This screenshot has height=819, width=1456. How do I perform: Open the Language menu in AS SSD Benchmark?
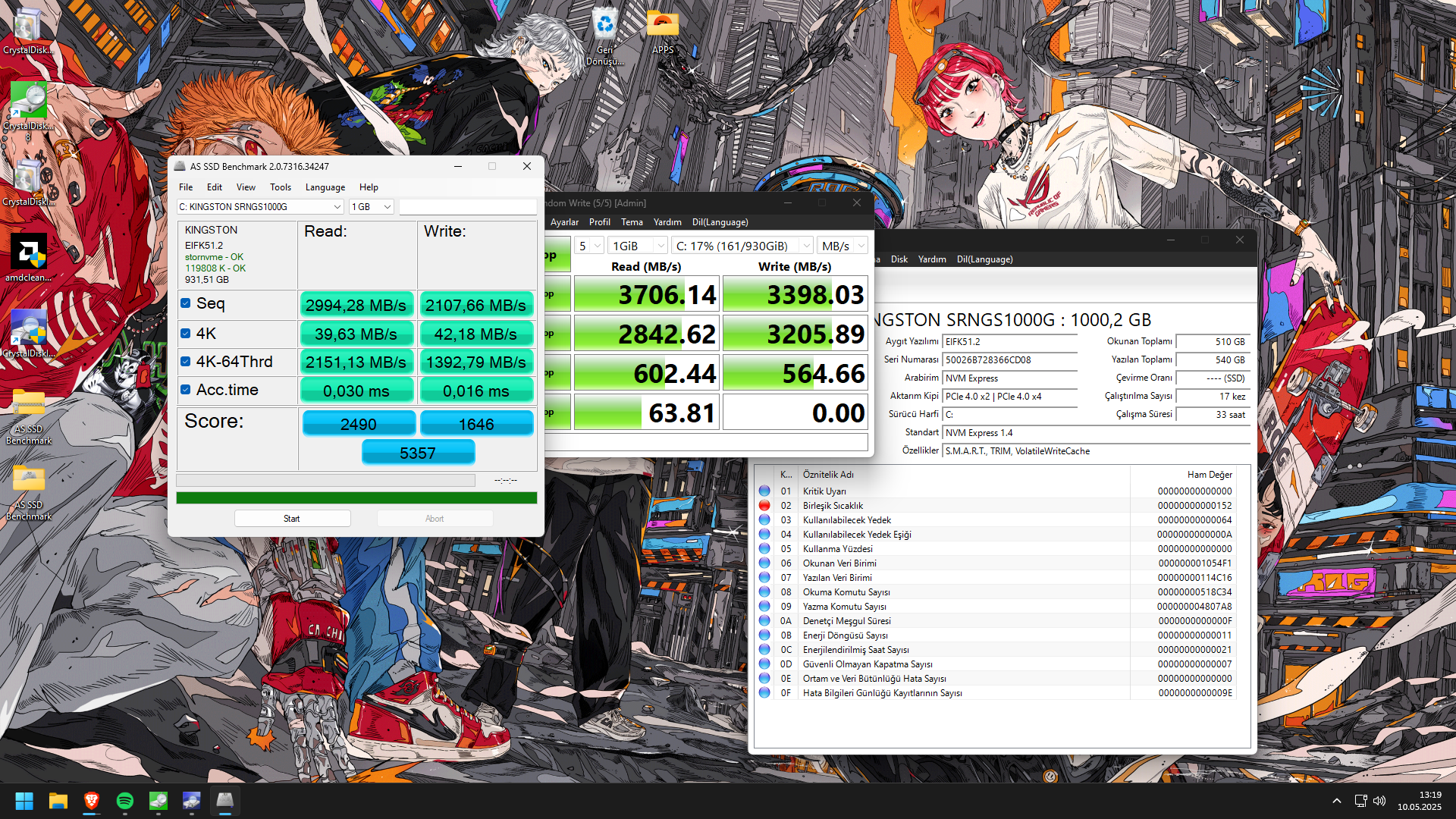tap(325, 187)
